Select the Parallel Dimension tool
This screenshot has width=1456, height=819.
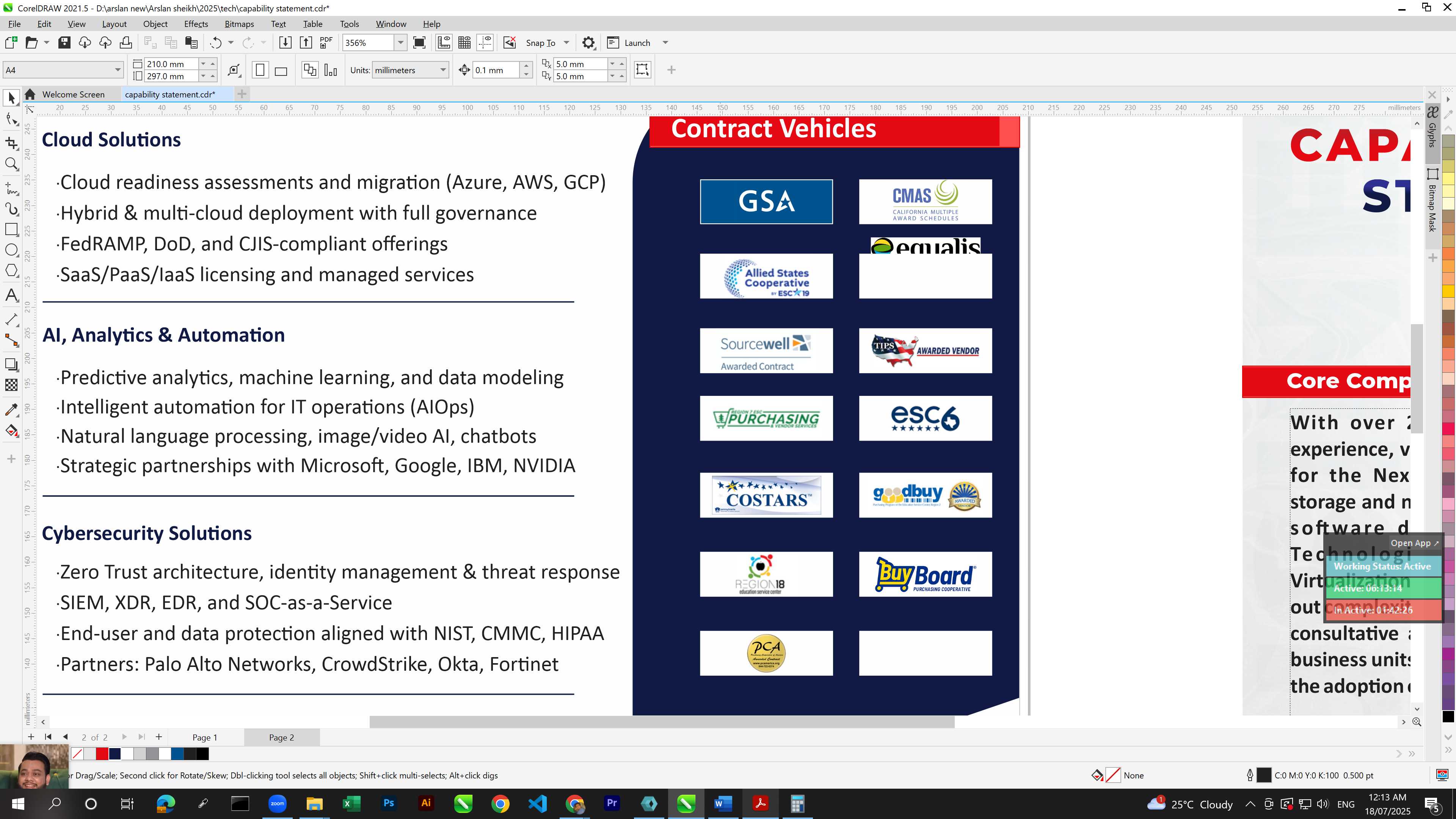click(x=11, y=319)
